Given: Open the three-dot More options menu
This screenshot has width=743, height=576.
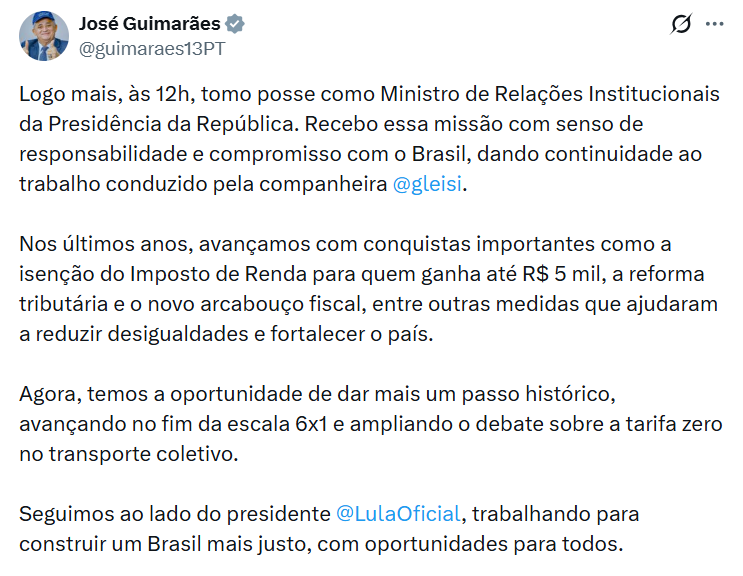Looking at the screenshot, I should (x=713, y=24).
